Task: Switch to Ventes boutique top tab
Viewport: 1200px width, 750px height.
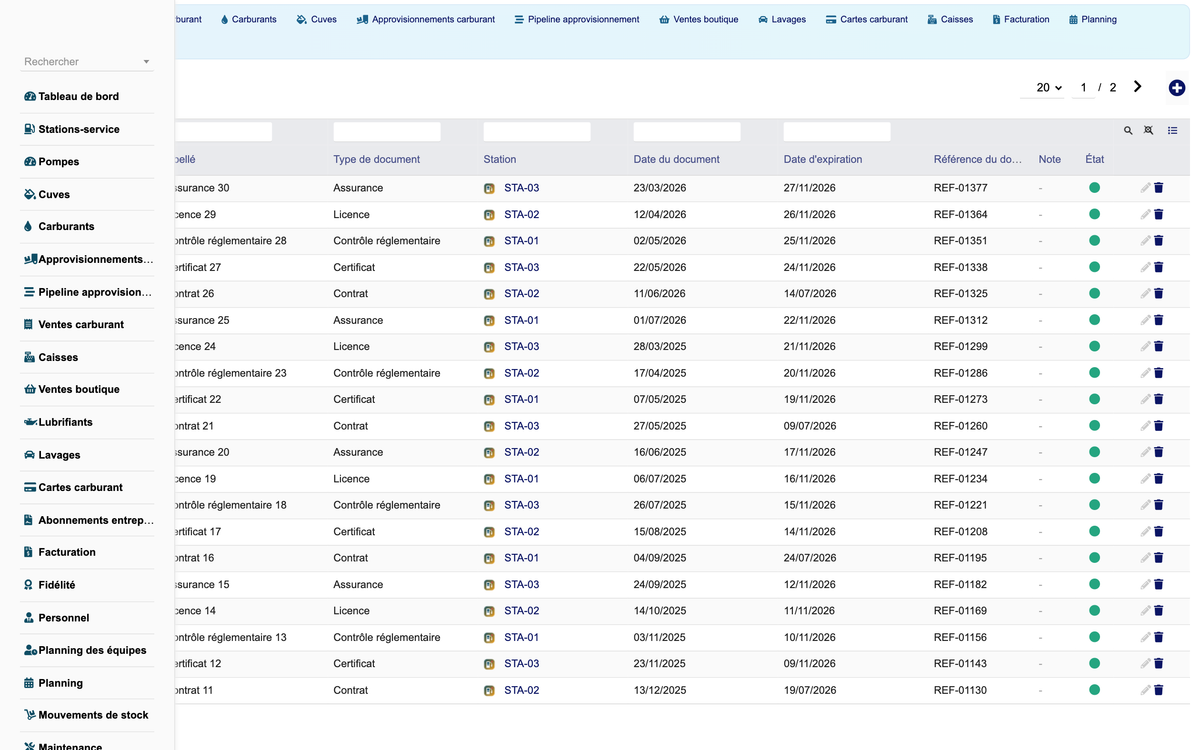Action: point(699,19)
